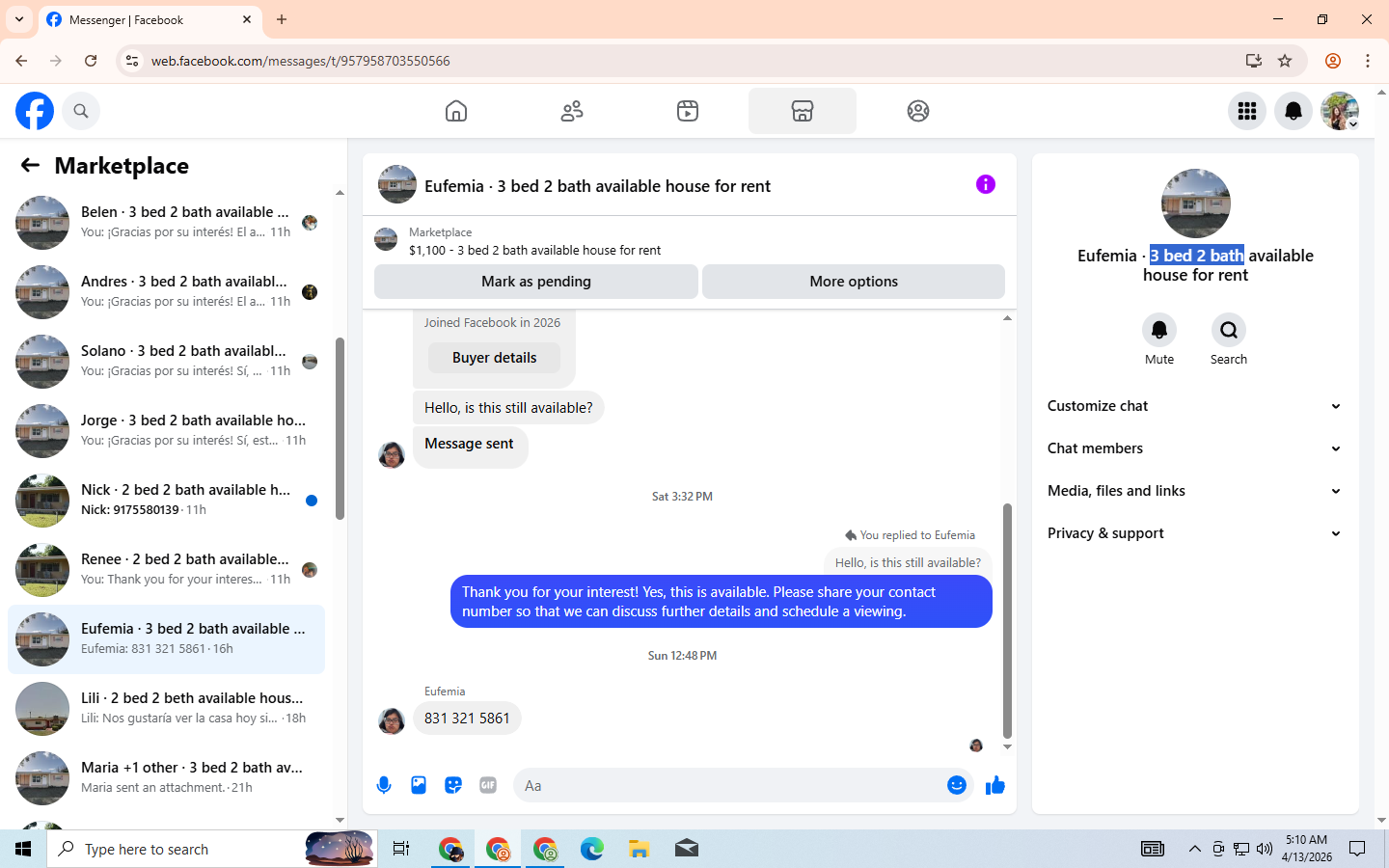Open the Chrome three-dot menu
Image resolution: width=1389 pixels, height=868 pixels.
coord(1368,61)
